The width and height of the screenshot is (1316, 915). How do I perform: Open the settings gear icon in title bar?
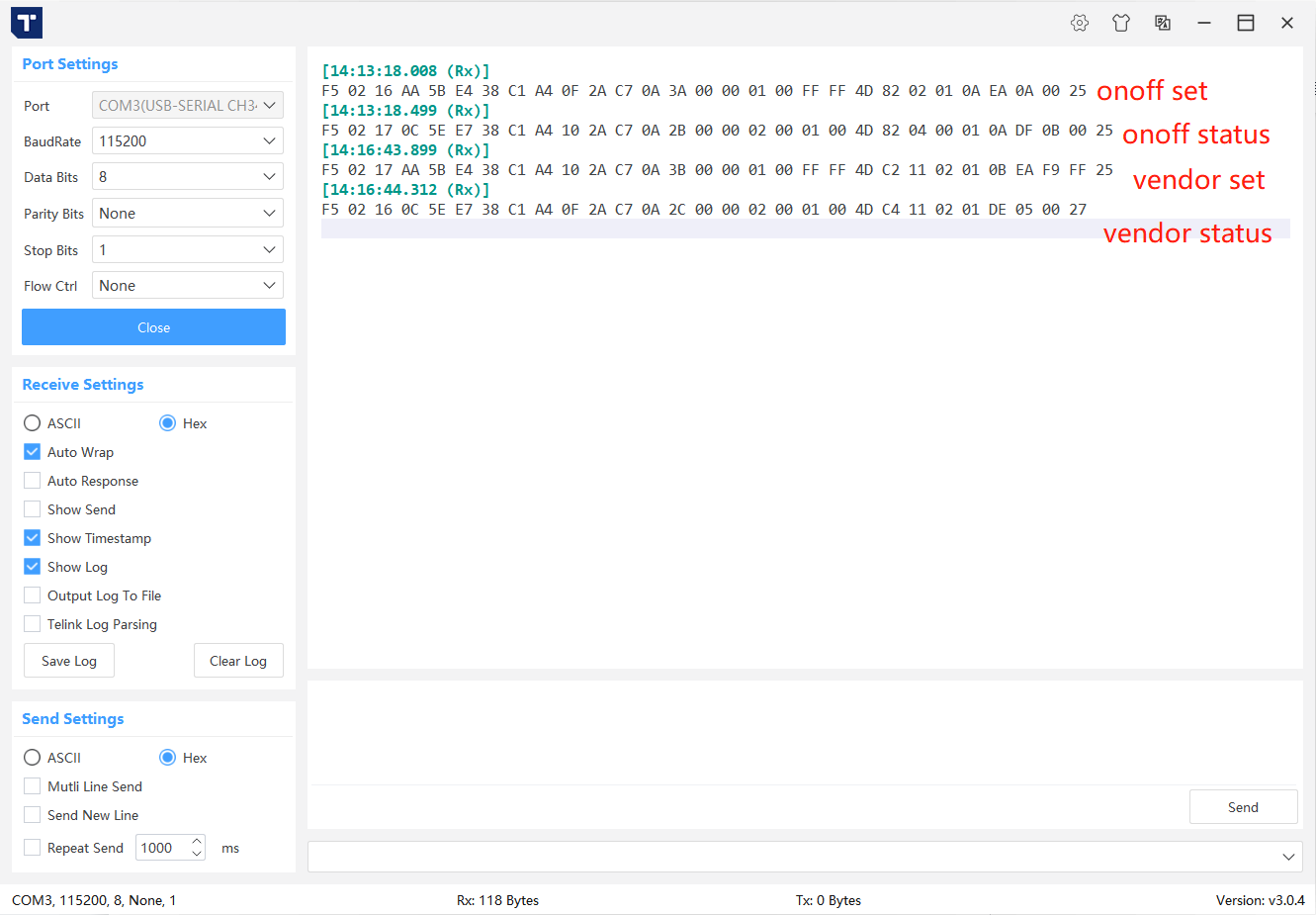(1080, 23)
